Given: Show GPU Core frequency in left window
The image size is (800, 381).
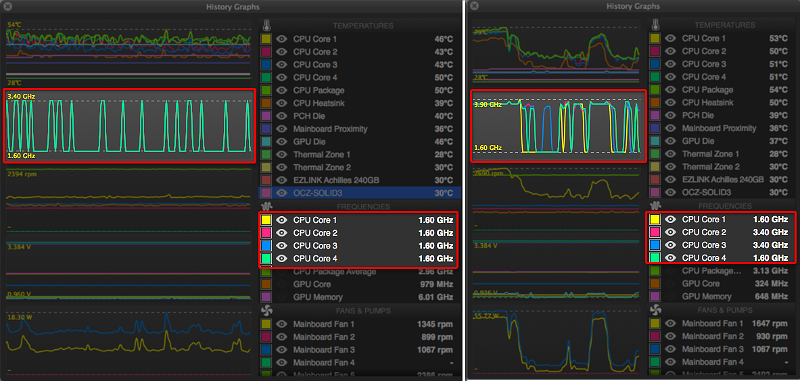Looking at the screenshot, I should 281,284.
